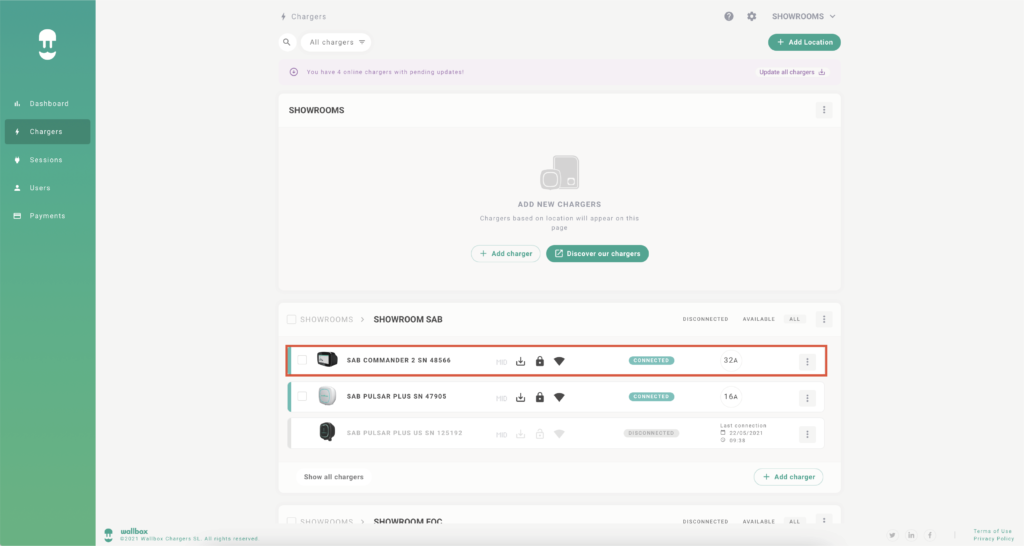Click the Chargers breadcrumb title at top
Viewport: 1024px width, 546px height.
coord(308,16)
